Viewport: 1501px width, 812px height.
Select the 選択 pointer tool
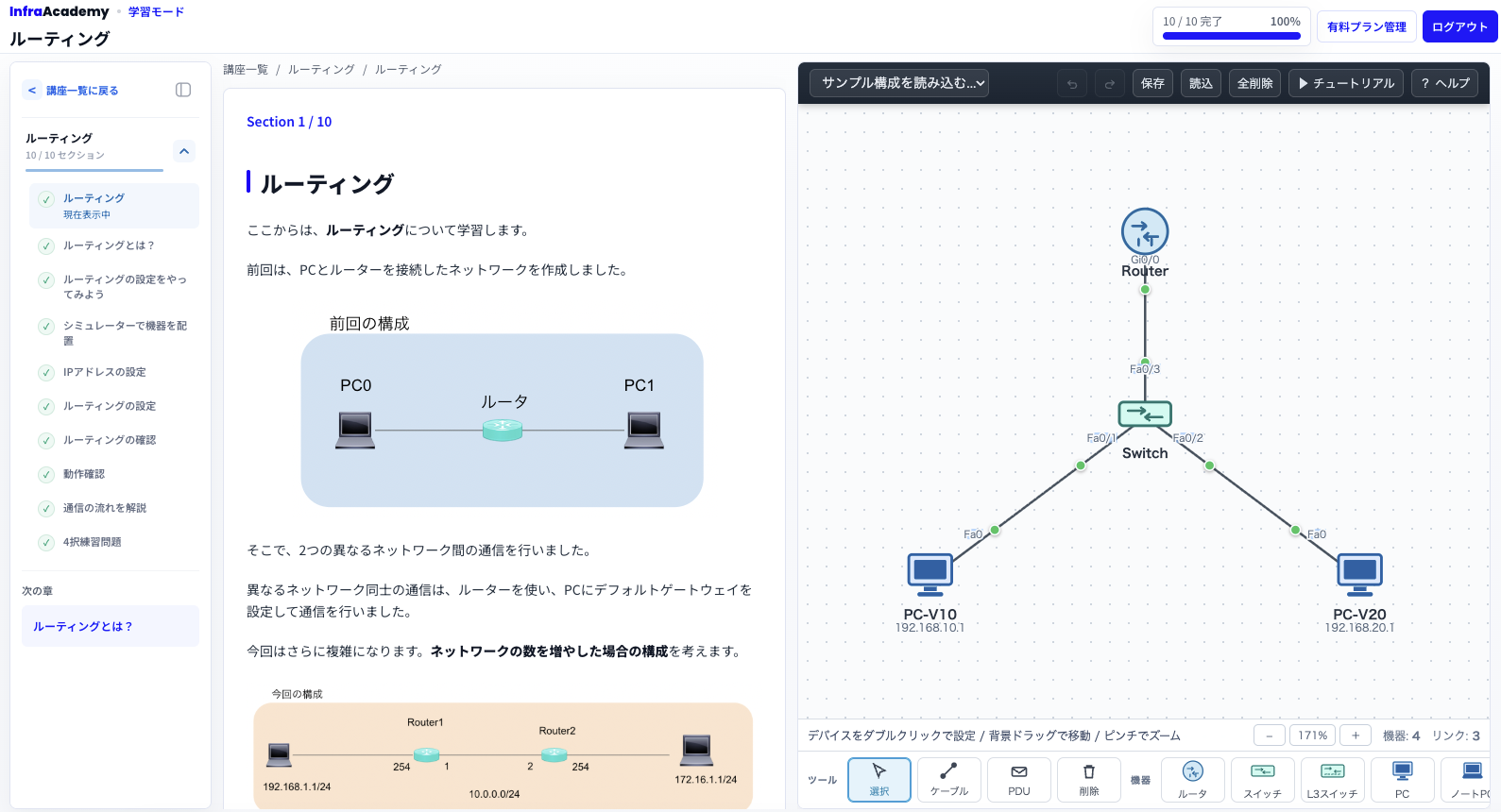[x=879, y=780]
